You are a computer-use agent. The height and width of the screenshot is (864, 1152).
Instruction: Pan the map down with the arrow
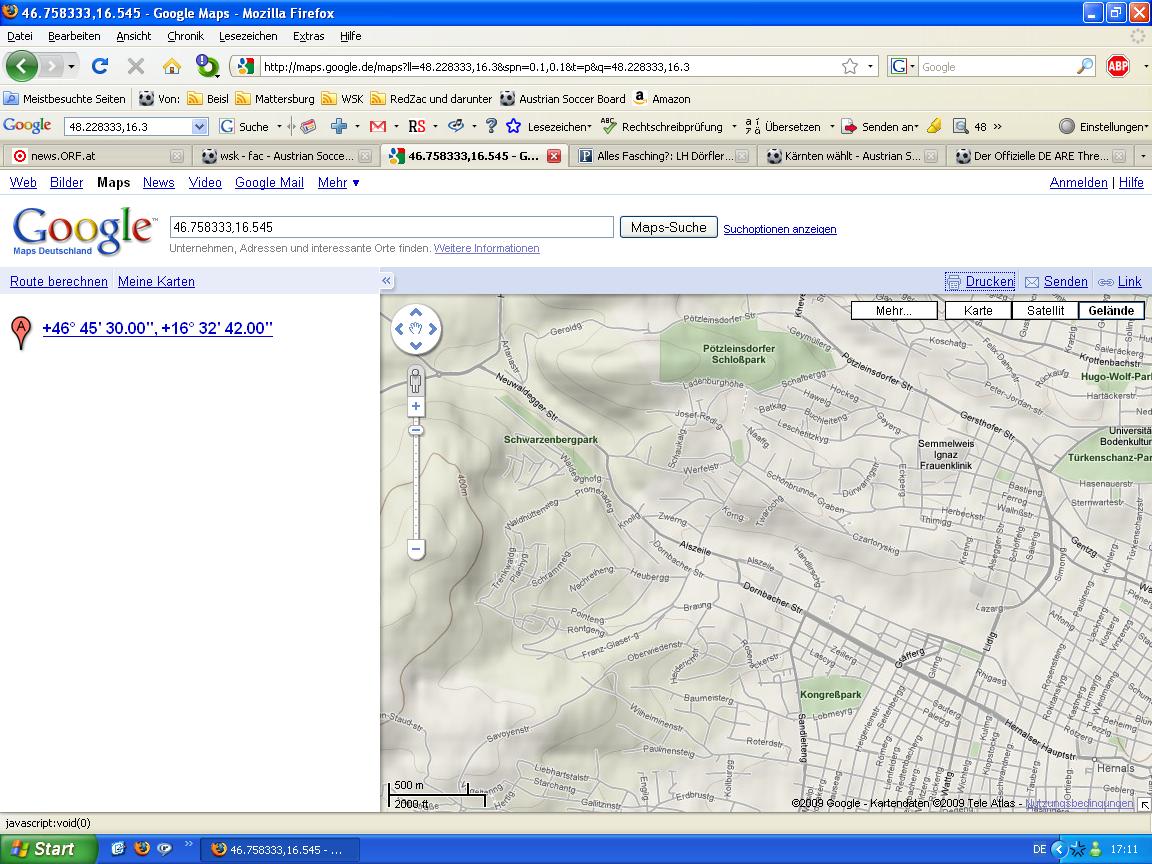(416, 346)
